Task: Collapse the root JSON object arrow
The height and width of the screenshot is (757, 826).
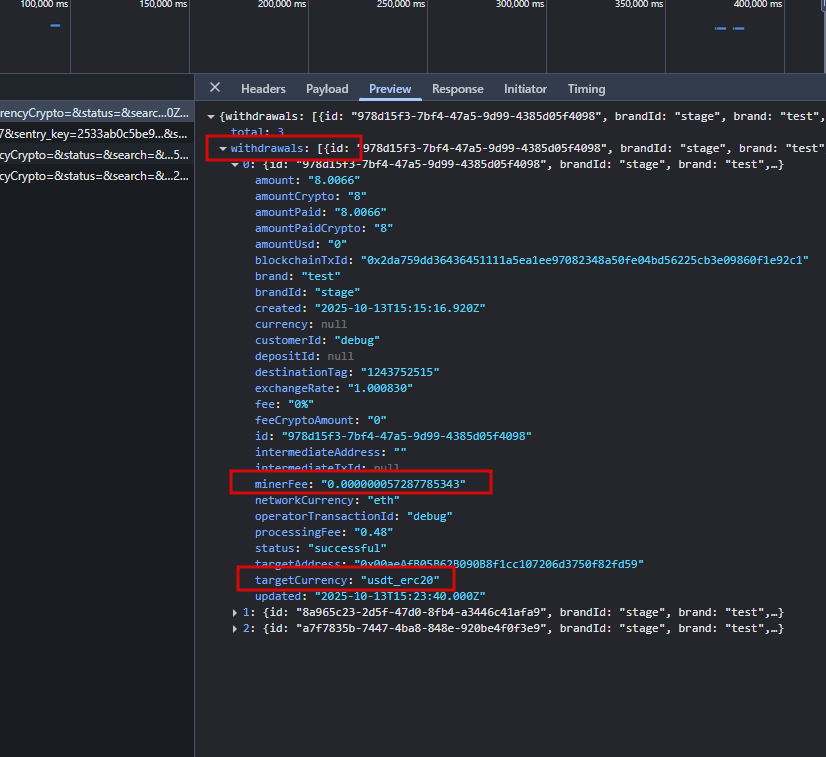Action: 211,116
